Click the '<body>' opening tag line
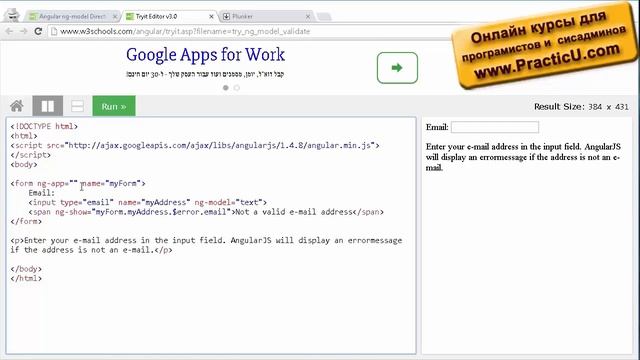 tap(24, 164)
